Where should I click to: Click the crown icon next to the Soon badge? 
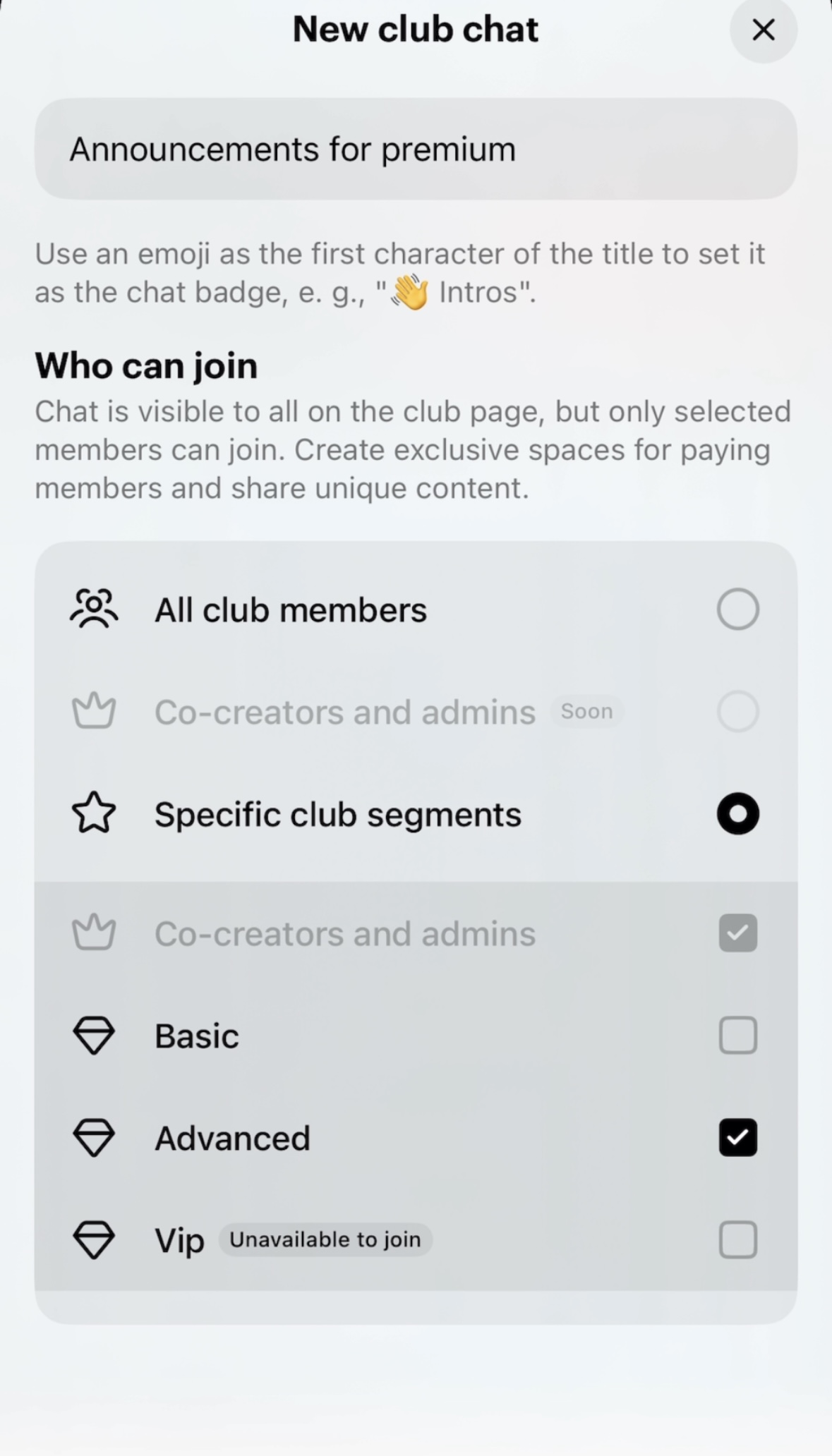point(94,711)
